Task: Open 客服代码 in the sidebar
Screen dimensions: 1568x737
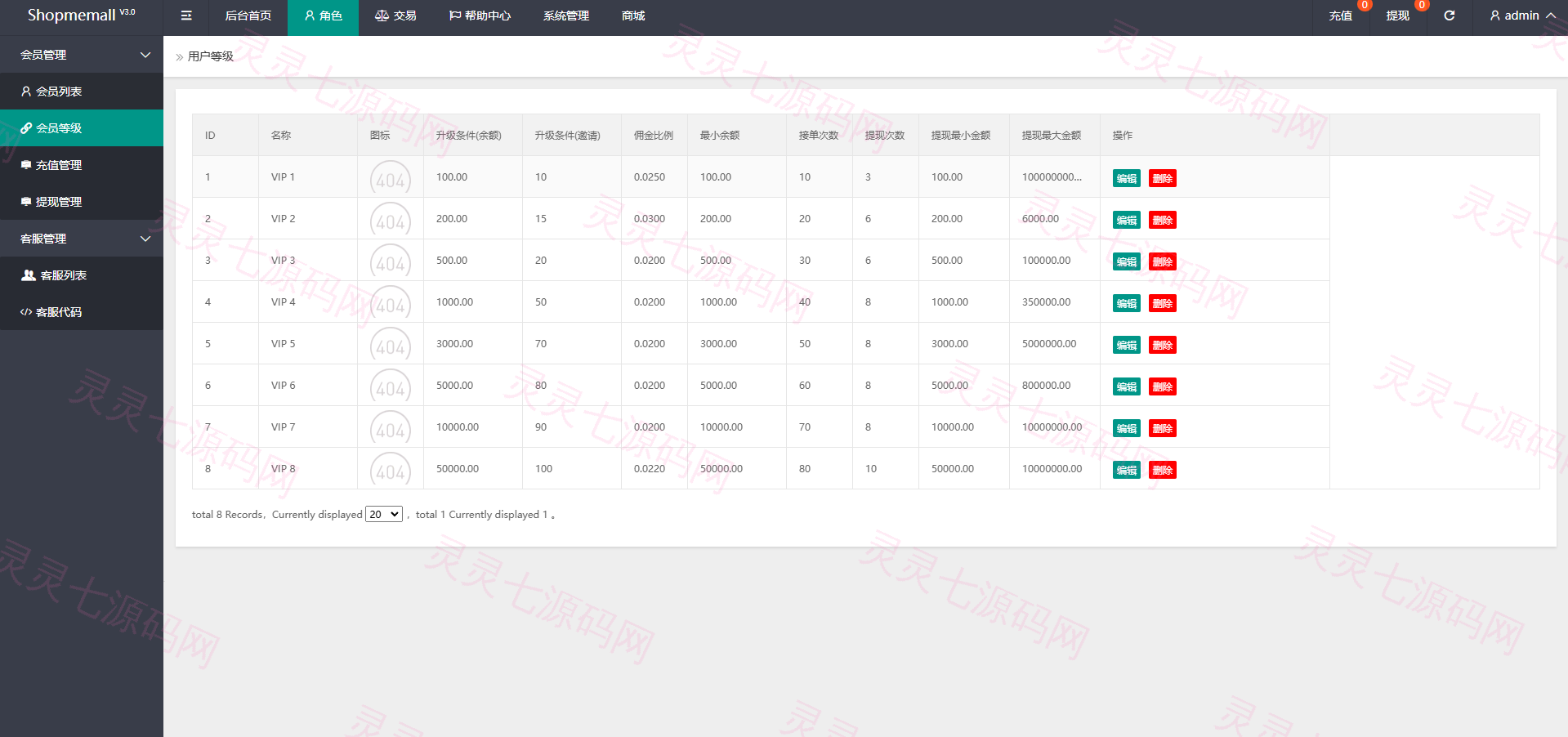Action: click(x=82, y=312)
